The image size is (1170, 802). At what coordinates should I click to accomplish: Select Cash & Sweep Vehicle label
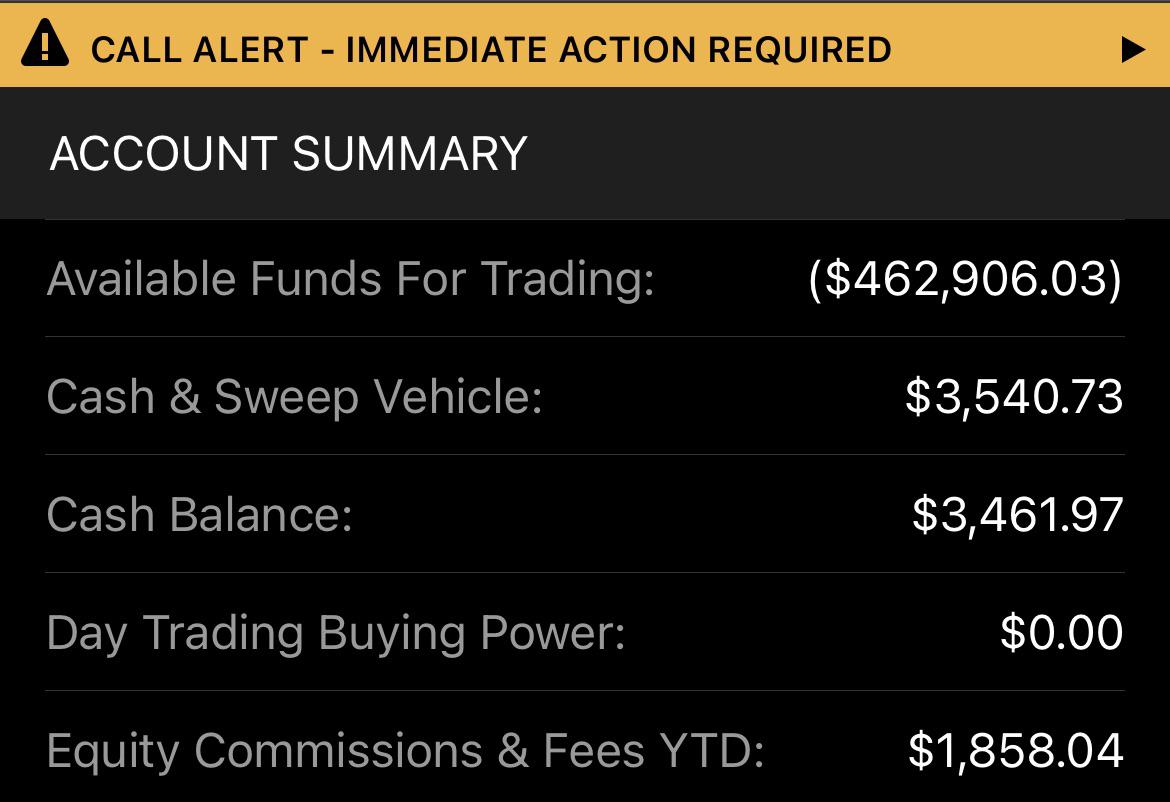click(x=294, y=397)
